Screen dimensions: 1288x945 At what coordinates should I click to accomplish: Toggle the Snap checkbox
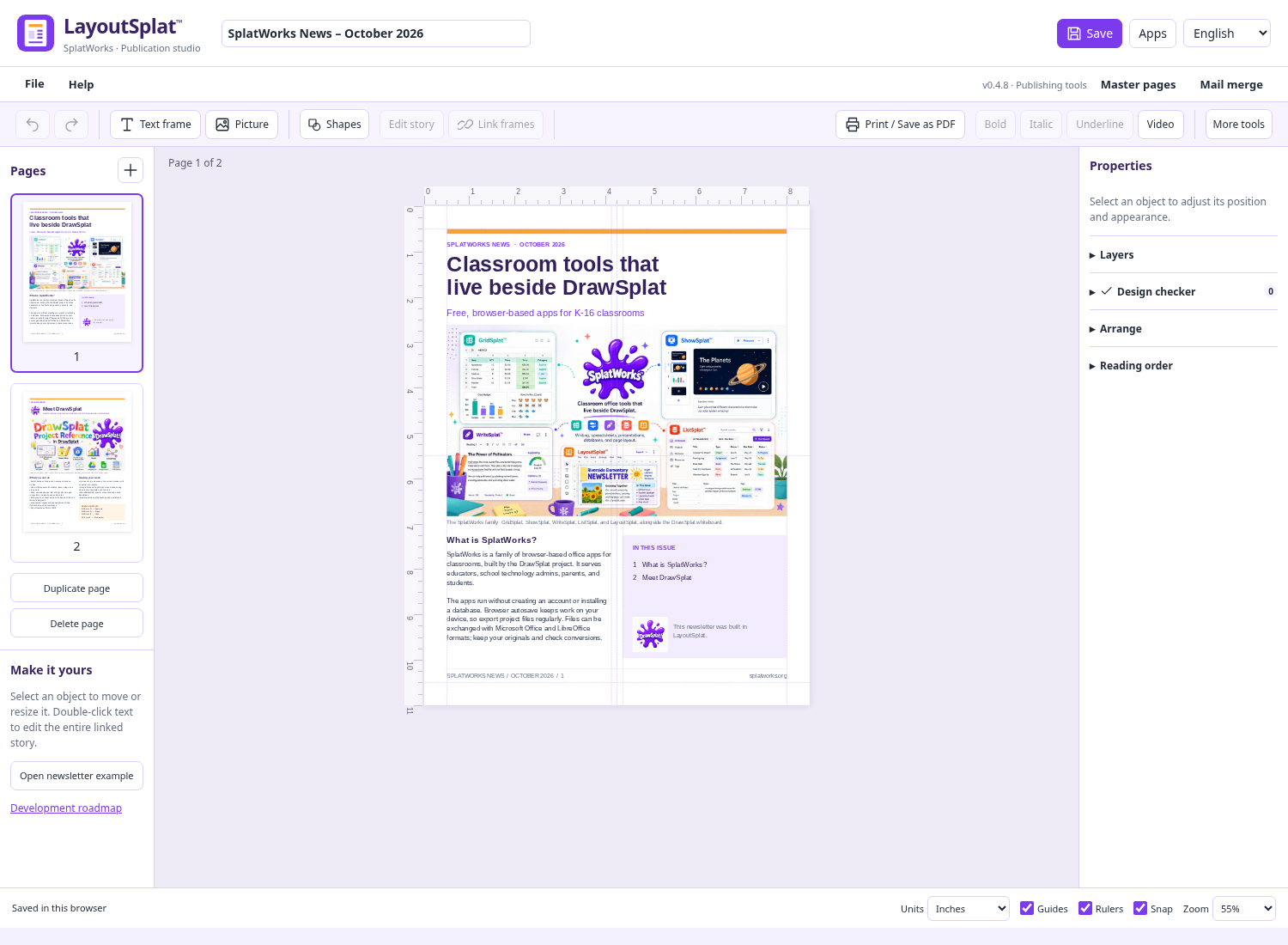point(1140,908)
